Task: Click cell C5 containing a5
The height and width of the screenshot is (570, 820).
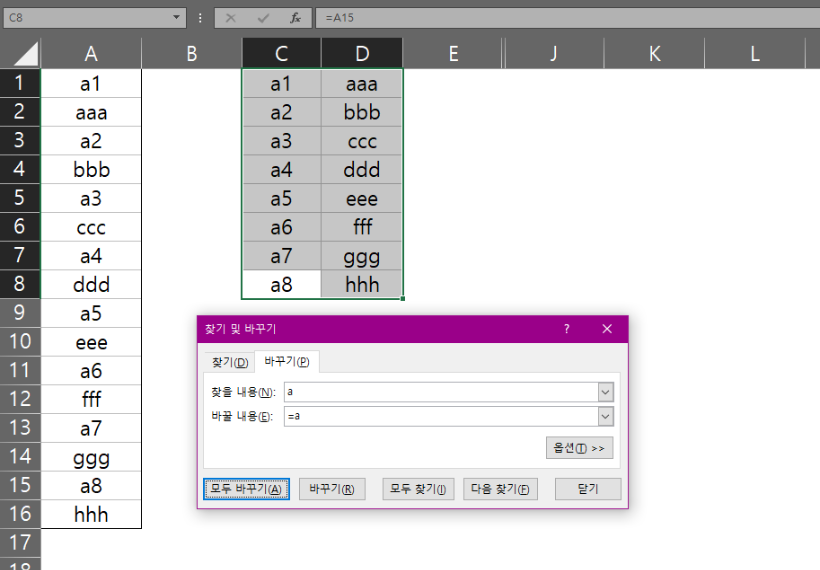Action: click(281, 199)
